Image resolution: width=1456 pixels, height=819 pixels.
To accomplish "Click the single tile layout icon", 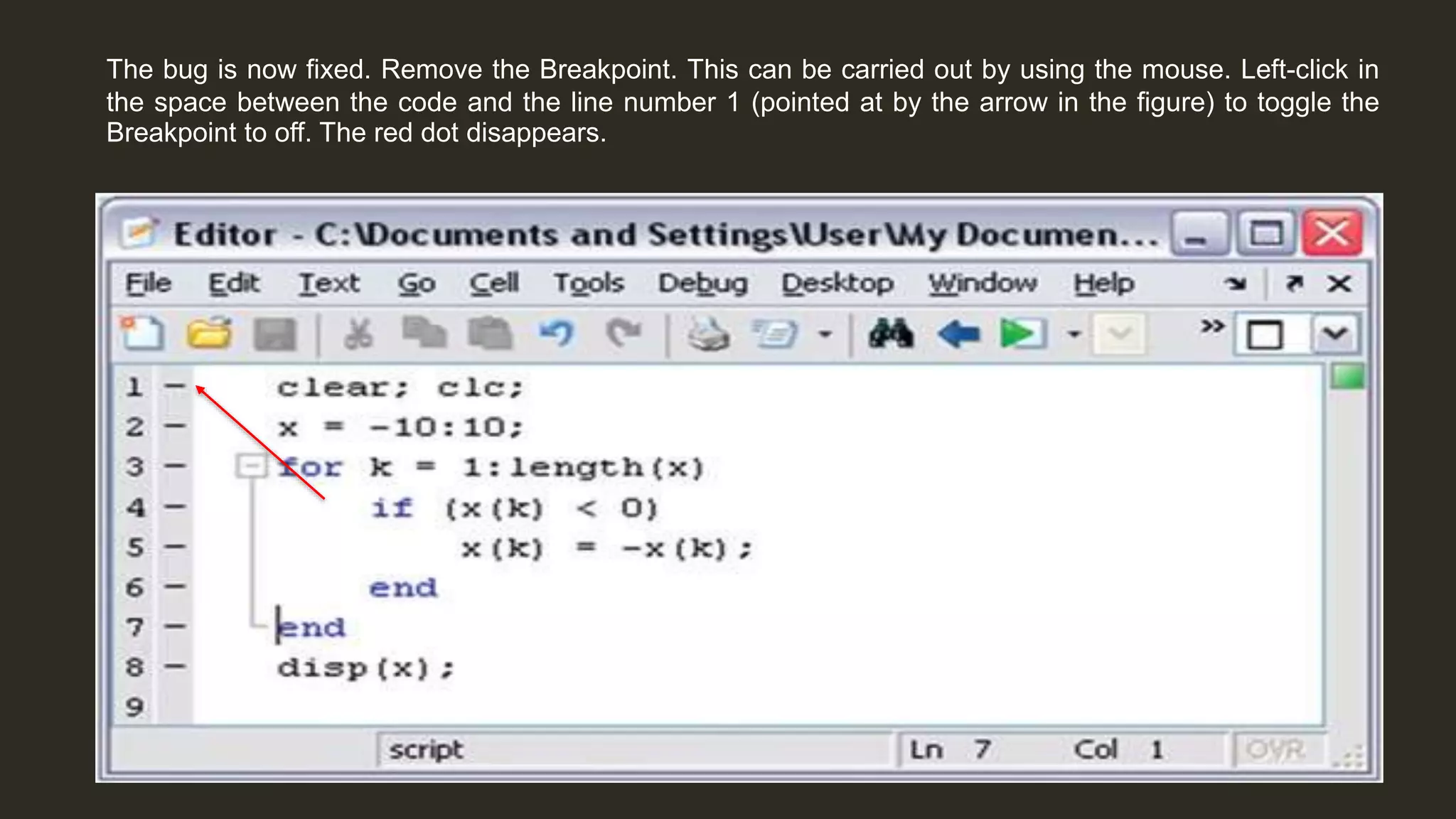I will (1265, 335).
